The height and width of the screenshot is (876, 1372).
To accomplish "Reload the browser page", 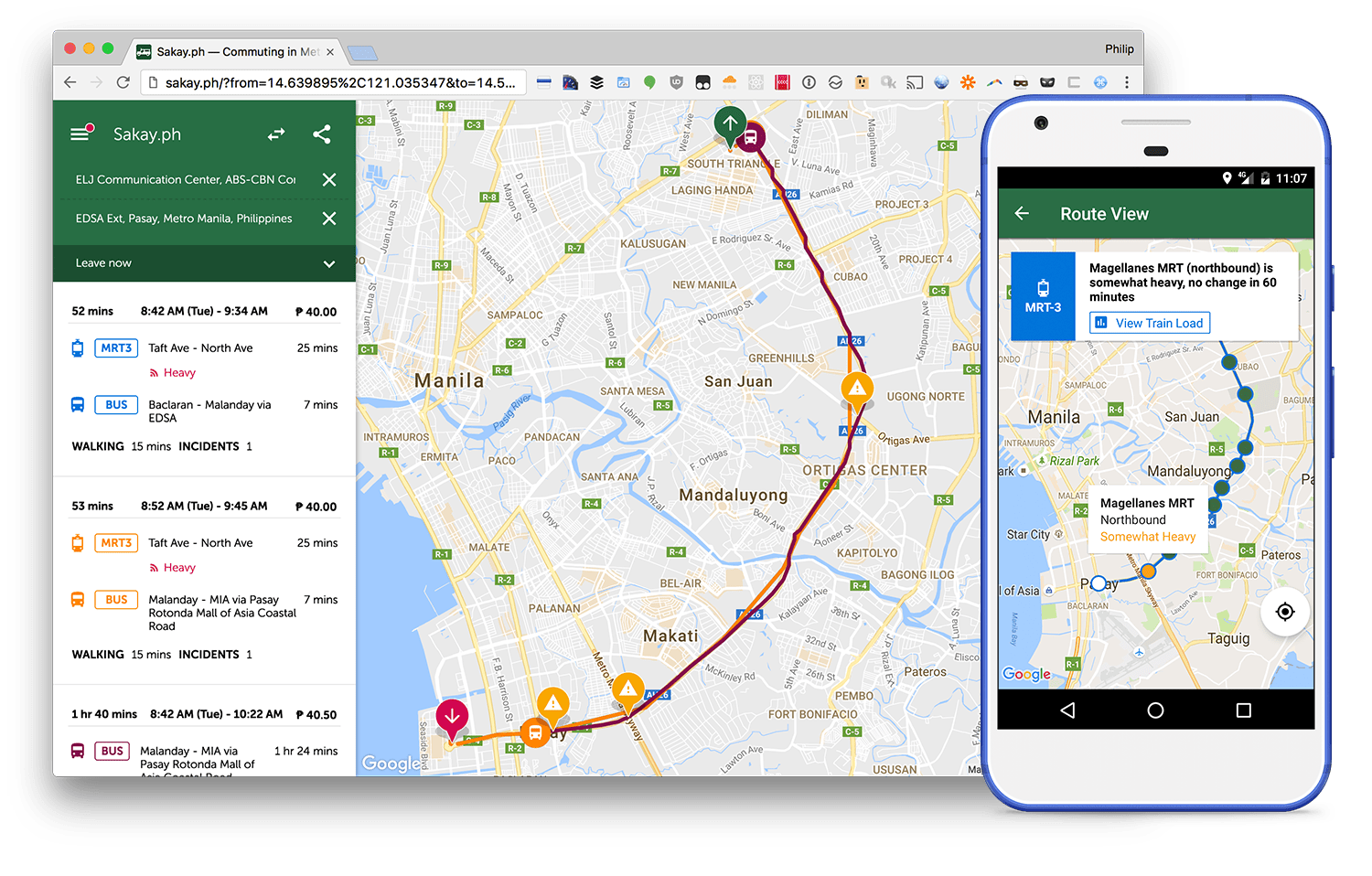I will pyautogui.click(x=123, y=82).
